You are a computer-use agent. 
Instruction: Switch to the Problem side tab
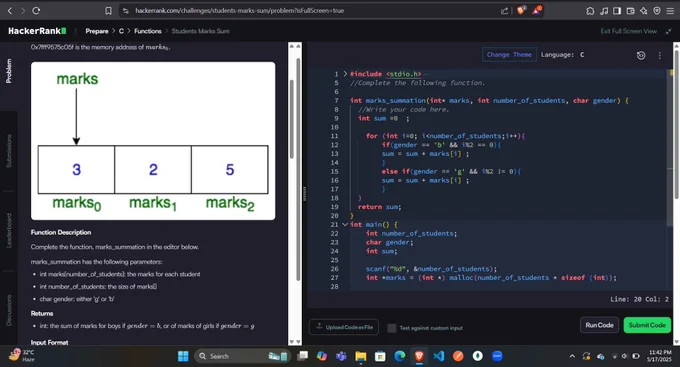click(x=9, y=71)
